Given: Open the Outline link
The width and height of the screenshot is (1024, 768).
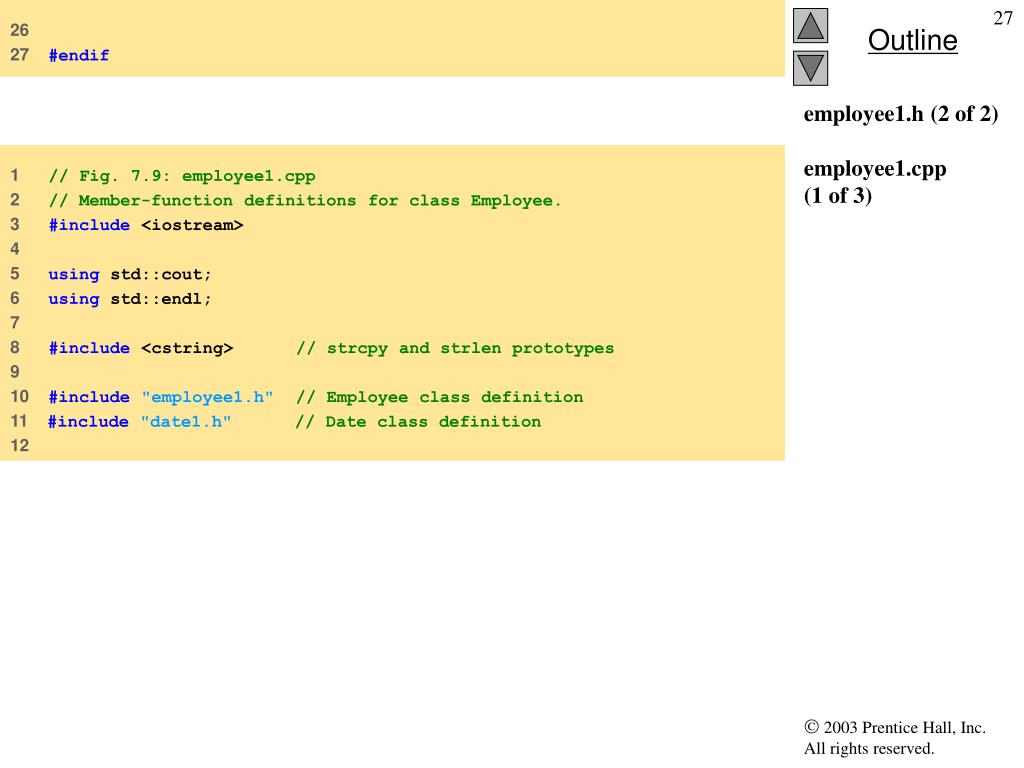Looking at the screenshot, I should (x=912, y=40).
